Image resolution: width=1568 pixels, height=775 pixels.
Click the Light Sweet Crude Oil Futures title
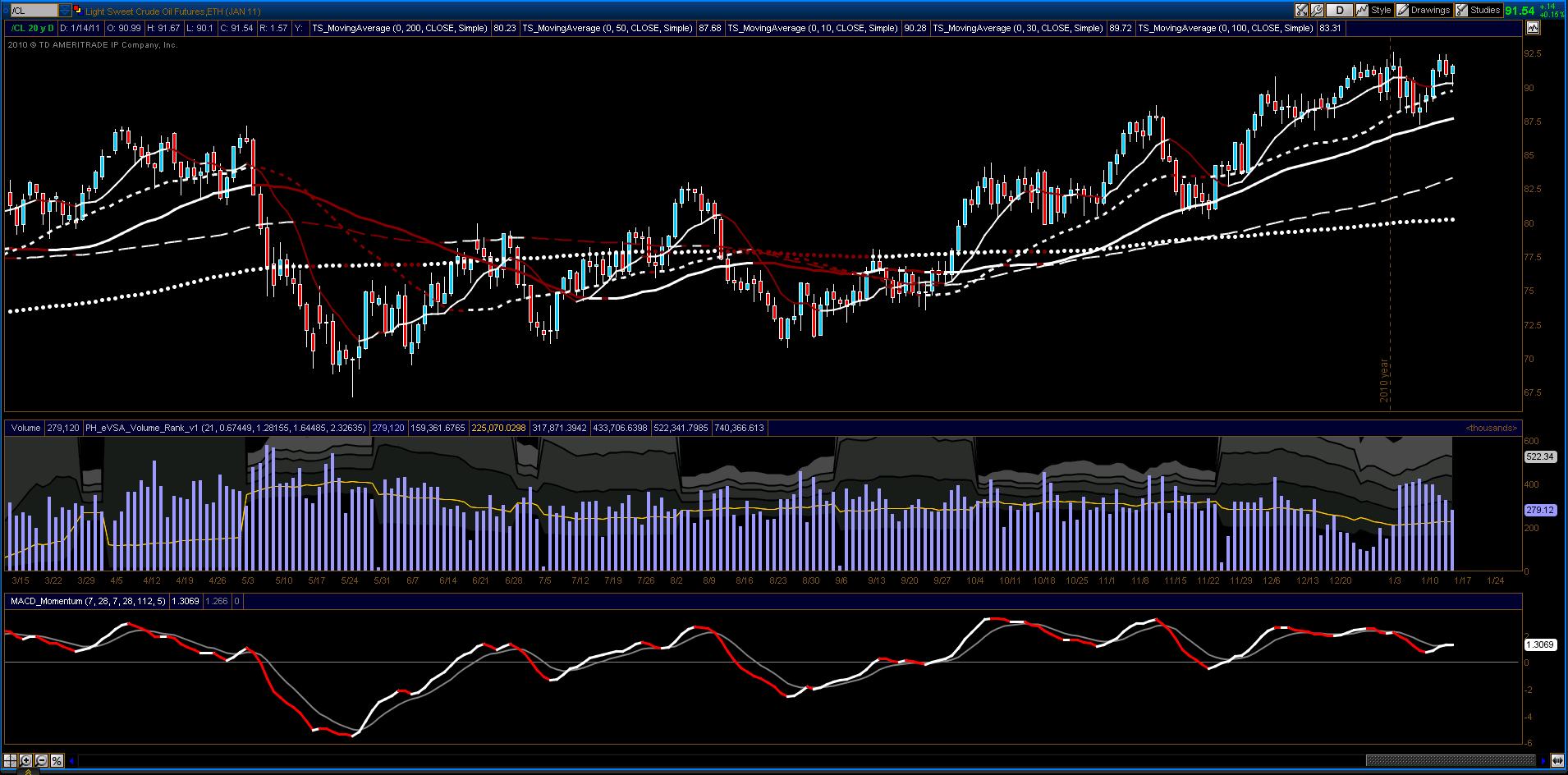tap(173, 11)
